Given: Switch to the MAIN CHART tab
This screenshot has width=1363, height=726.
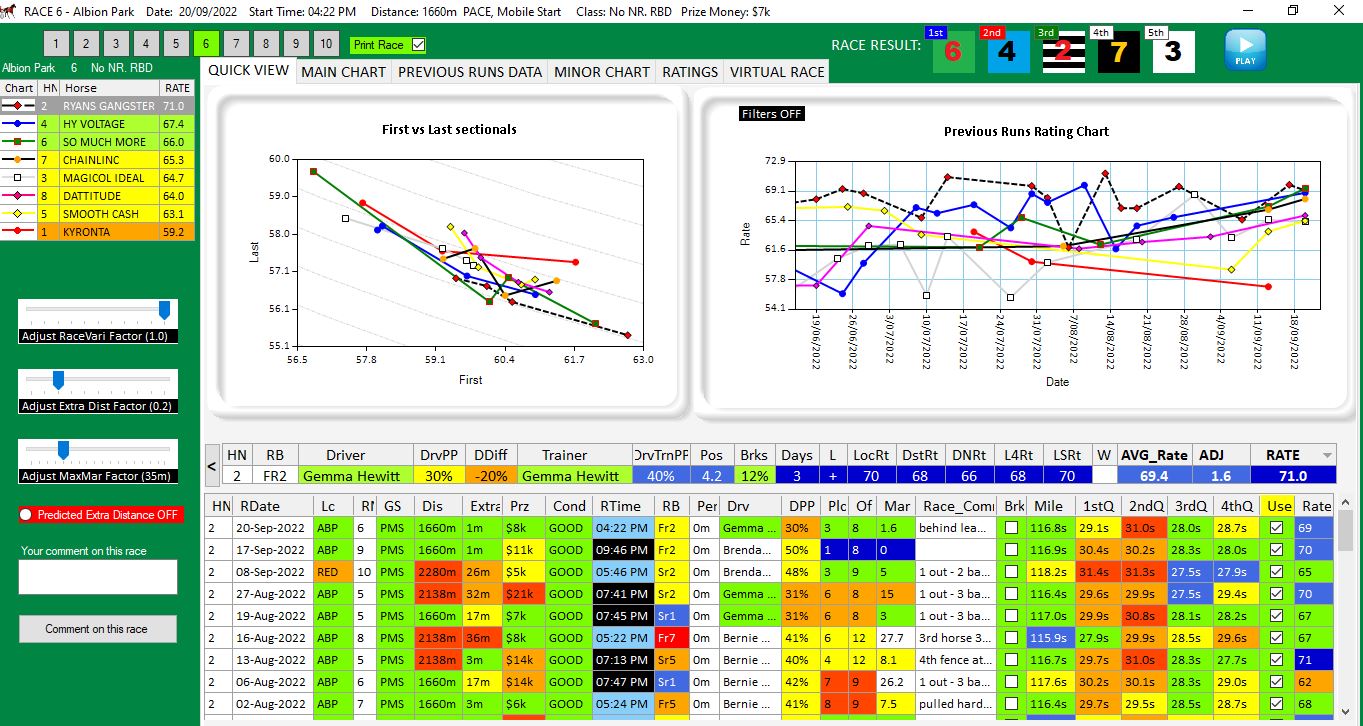Looking at the screenshot, I should coord(343,72).
